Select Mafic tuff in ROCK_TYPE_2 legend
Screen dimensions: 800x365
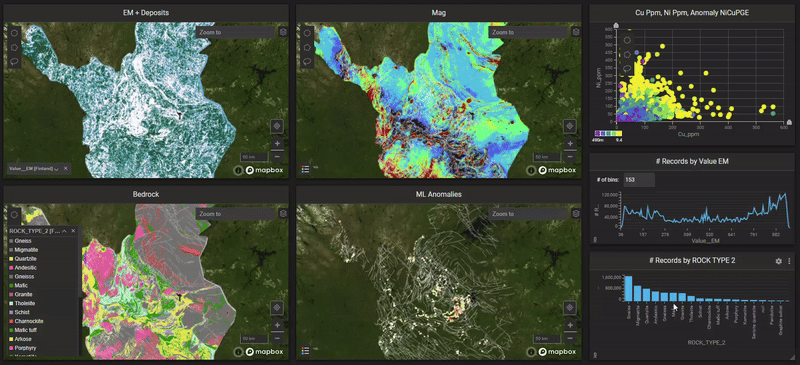[x=24, y=330]
